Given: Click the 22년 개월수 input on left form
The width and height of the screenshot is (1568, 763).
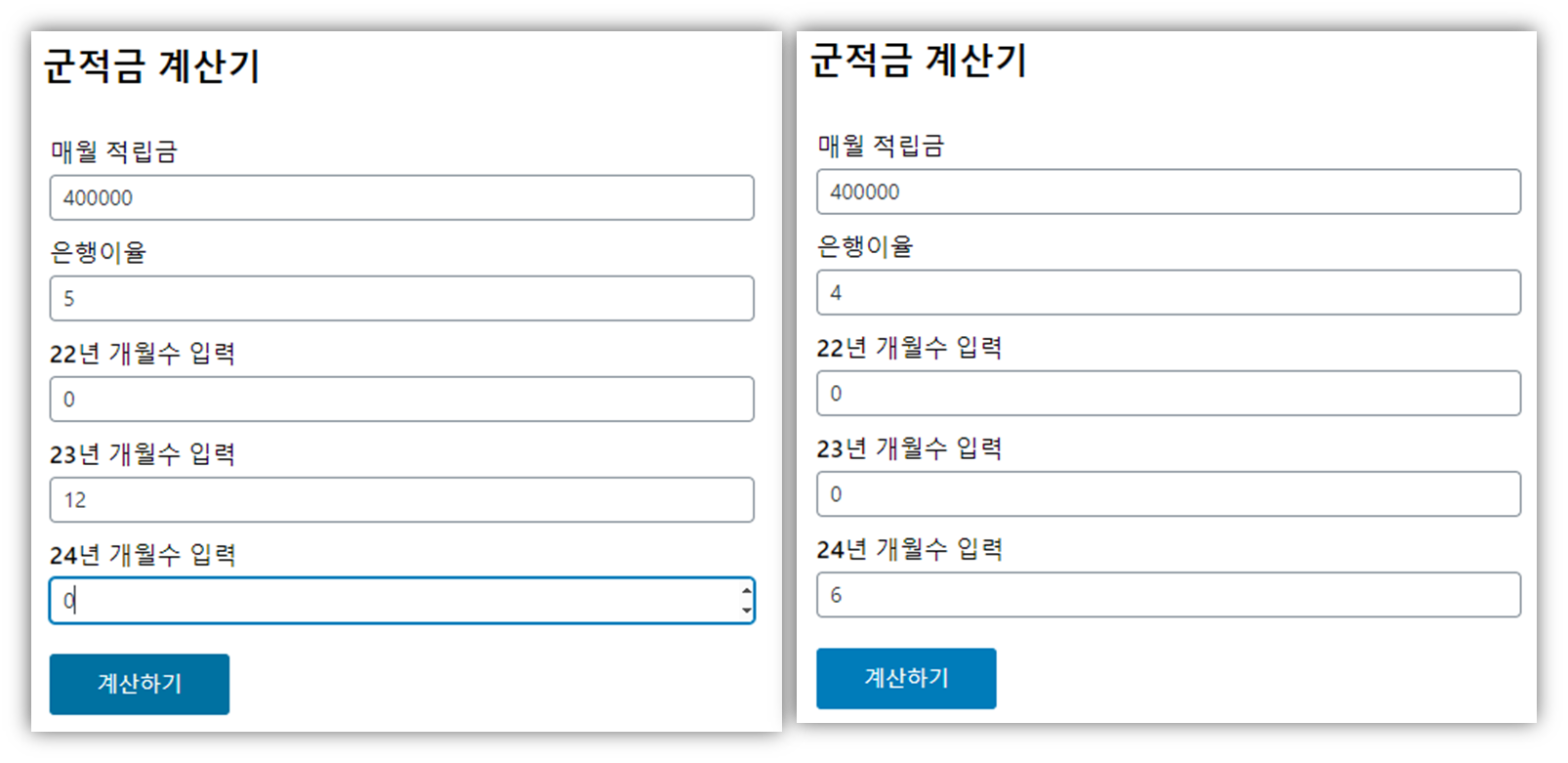Looking at the screenshot, I should [x=400, y=399].
